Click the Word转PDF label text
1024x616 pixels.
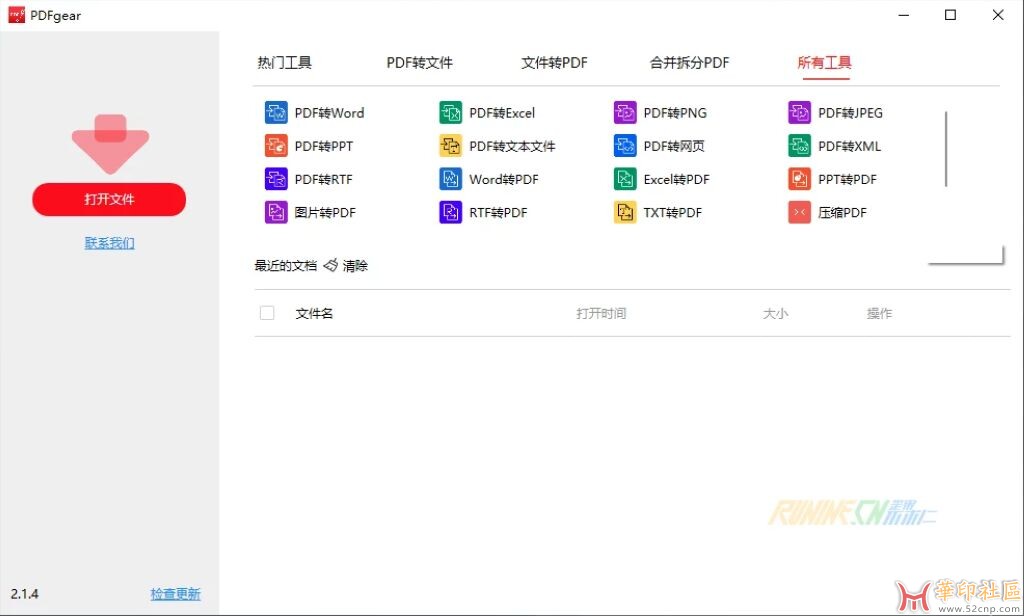(x=504, y=180)
